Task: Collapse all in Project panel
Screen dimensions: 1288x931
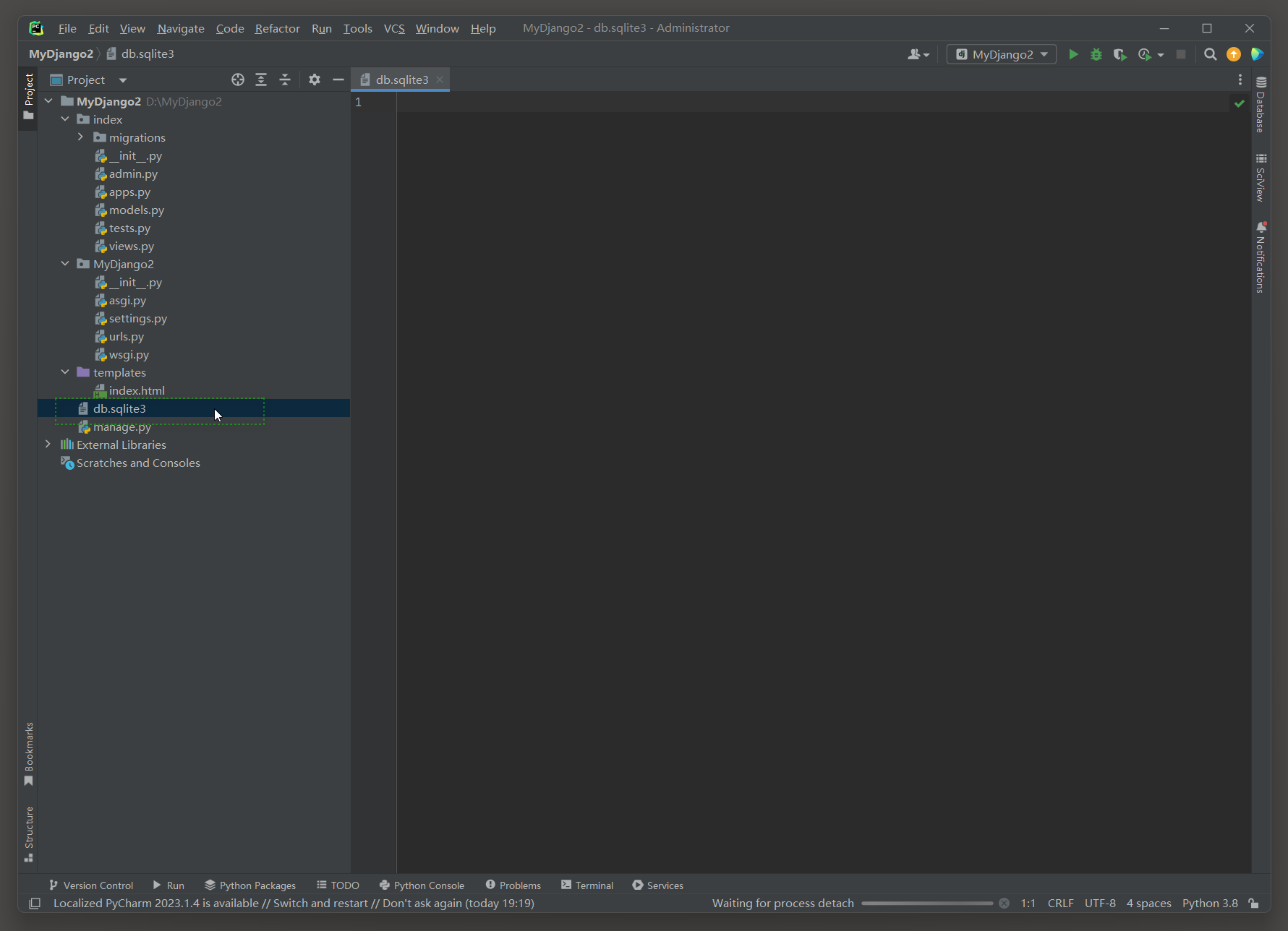Action: point(285,80)
